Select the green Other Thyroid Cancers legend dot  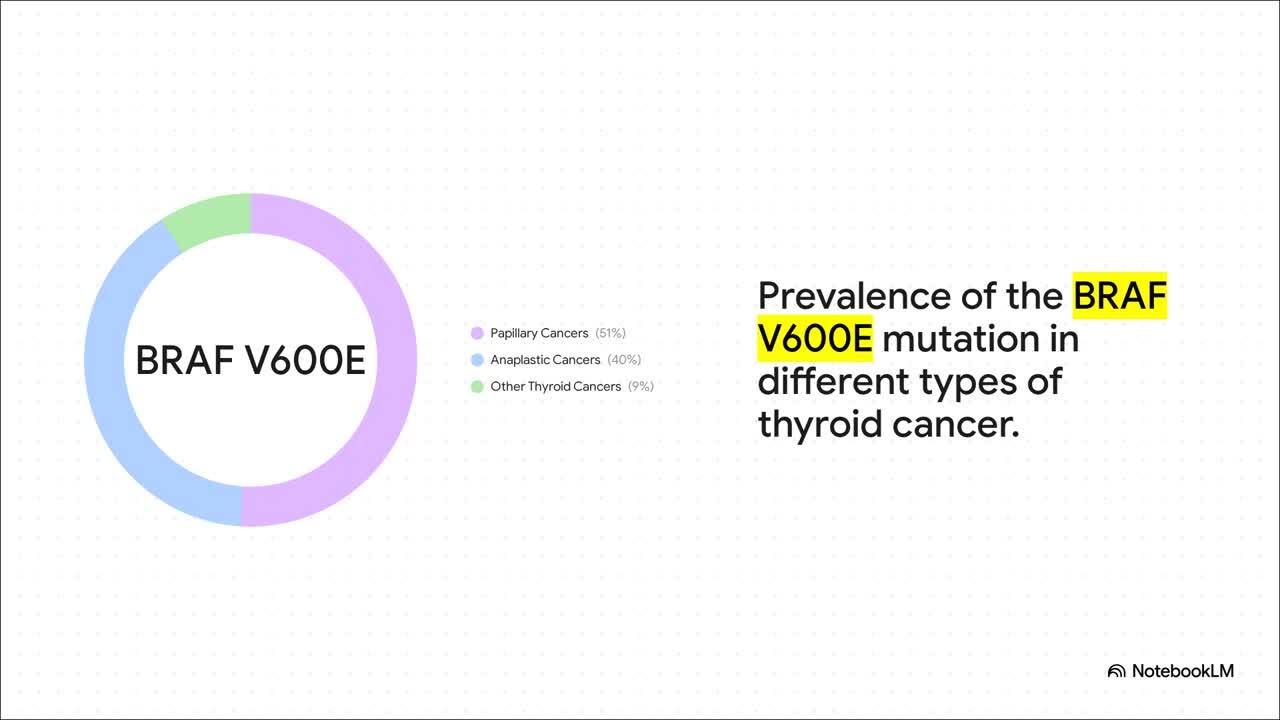477,387
